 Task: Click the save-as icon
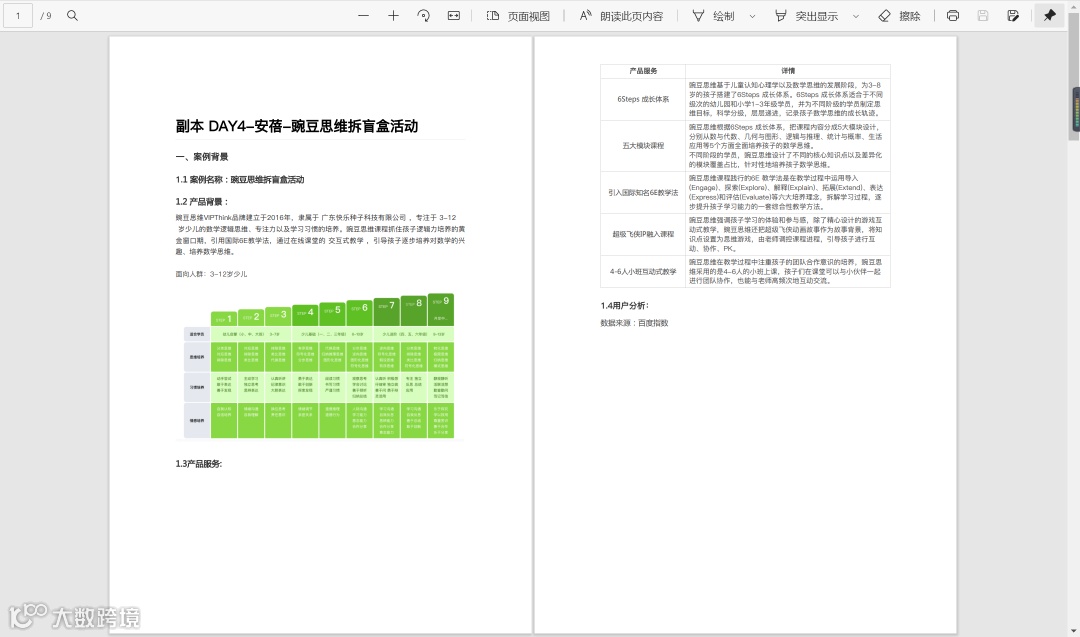coord(1012,15)
